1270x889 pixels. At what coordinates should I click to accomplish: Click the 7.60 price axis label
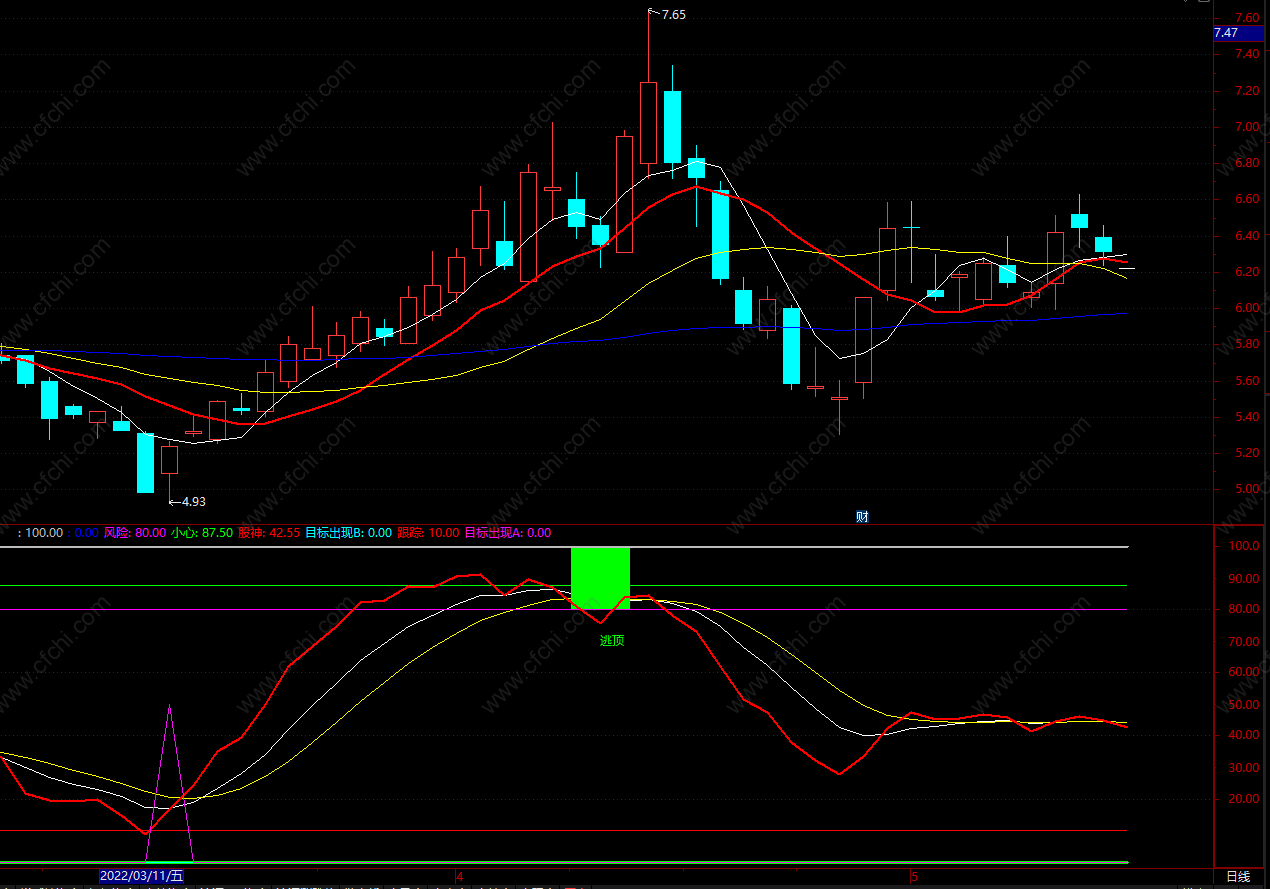(x=1247, y=17)
